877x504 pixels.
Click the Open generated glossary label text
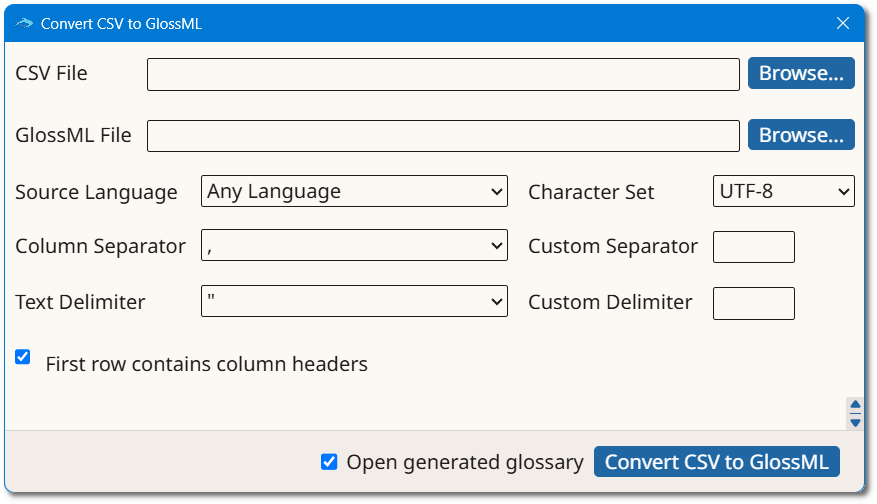465,463
